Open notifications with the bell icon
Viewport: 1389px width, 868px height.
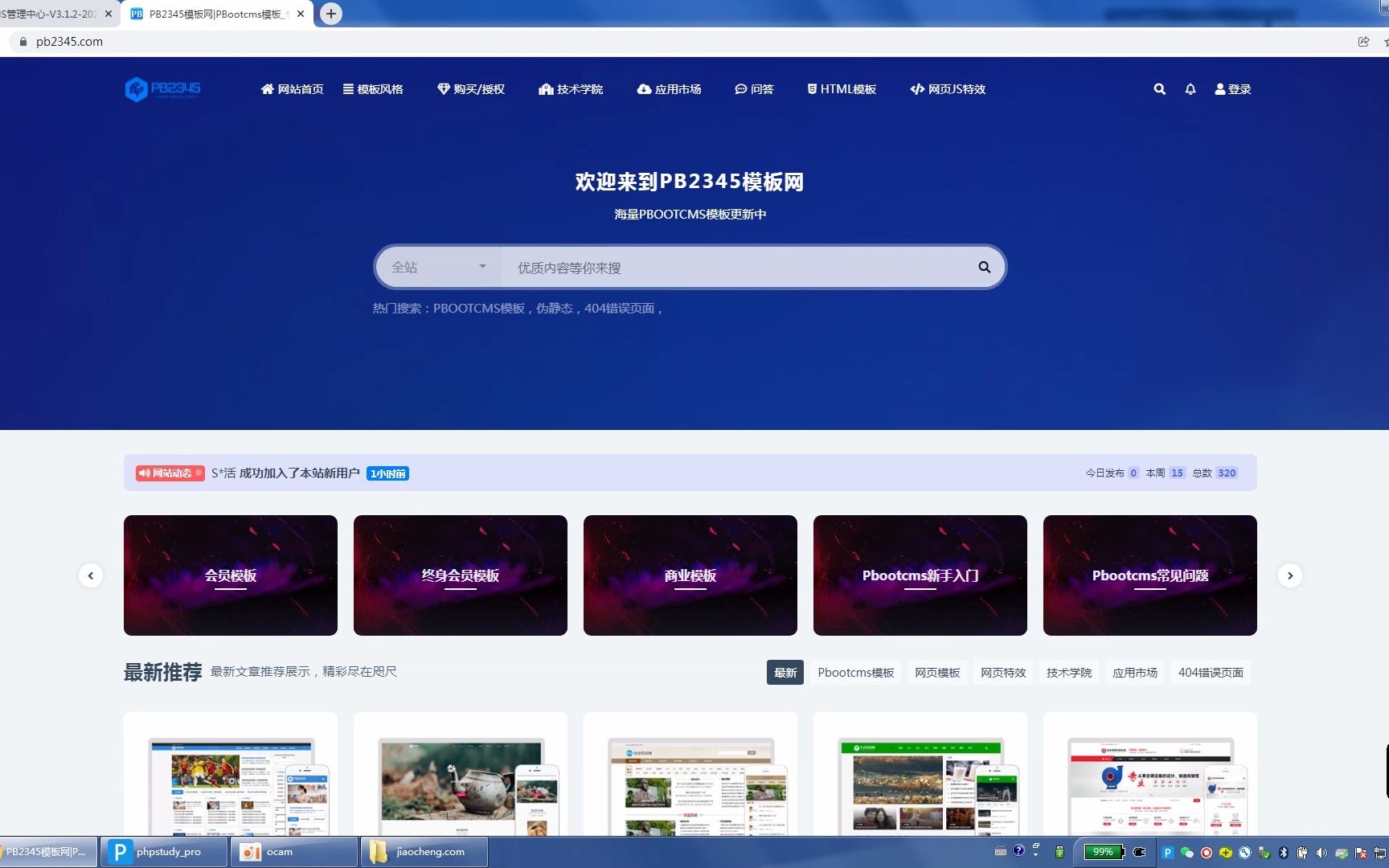click(1190, 89)
